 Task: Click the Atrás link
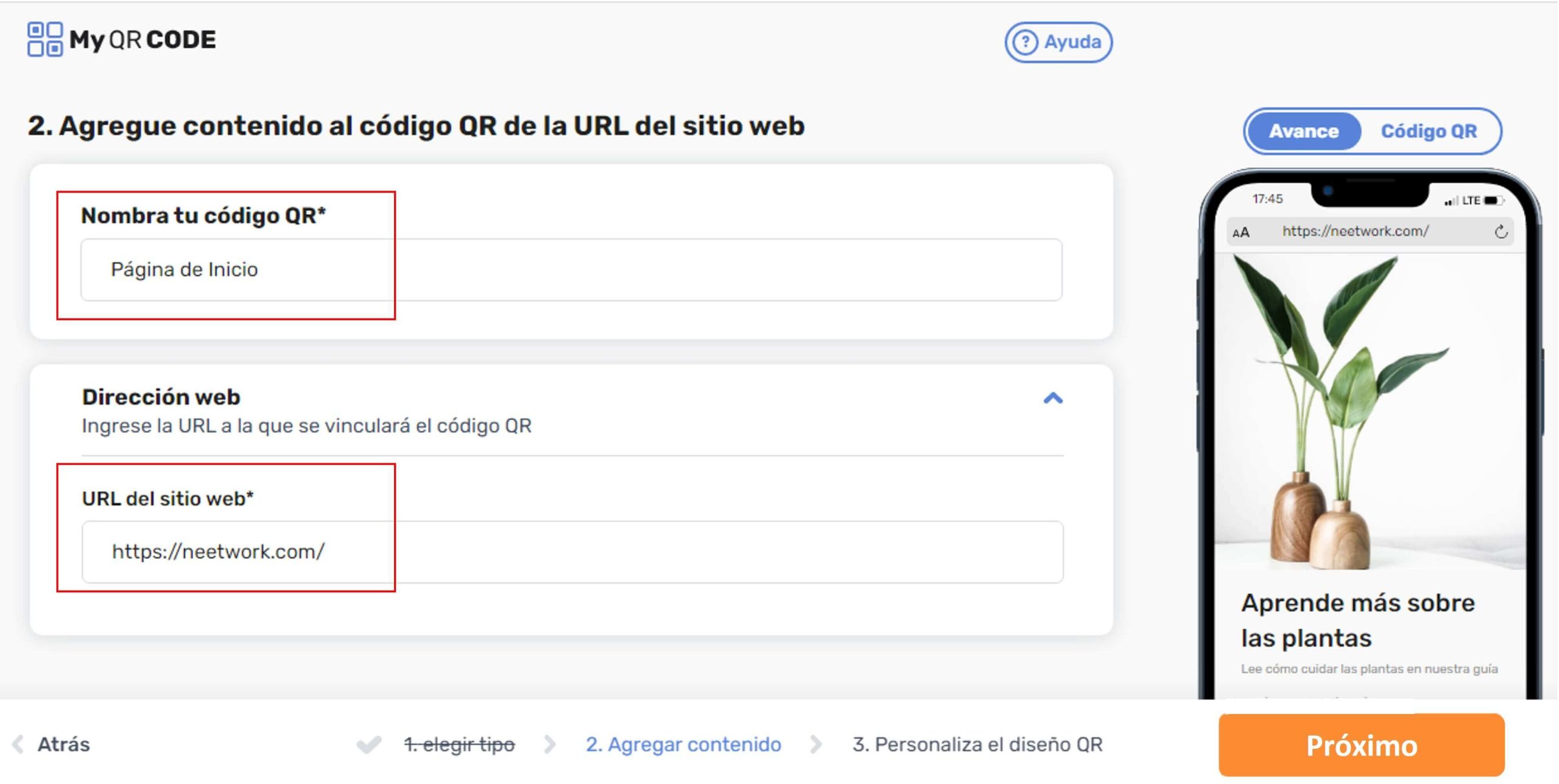[64, 744]
